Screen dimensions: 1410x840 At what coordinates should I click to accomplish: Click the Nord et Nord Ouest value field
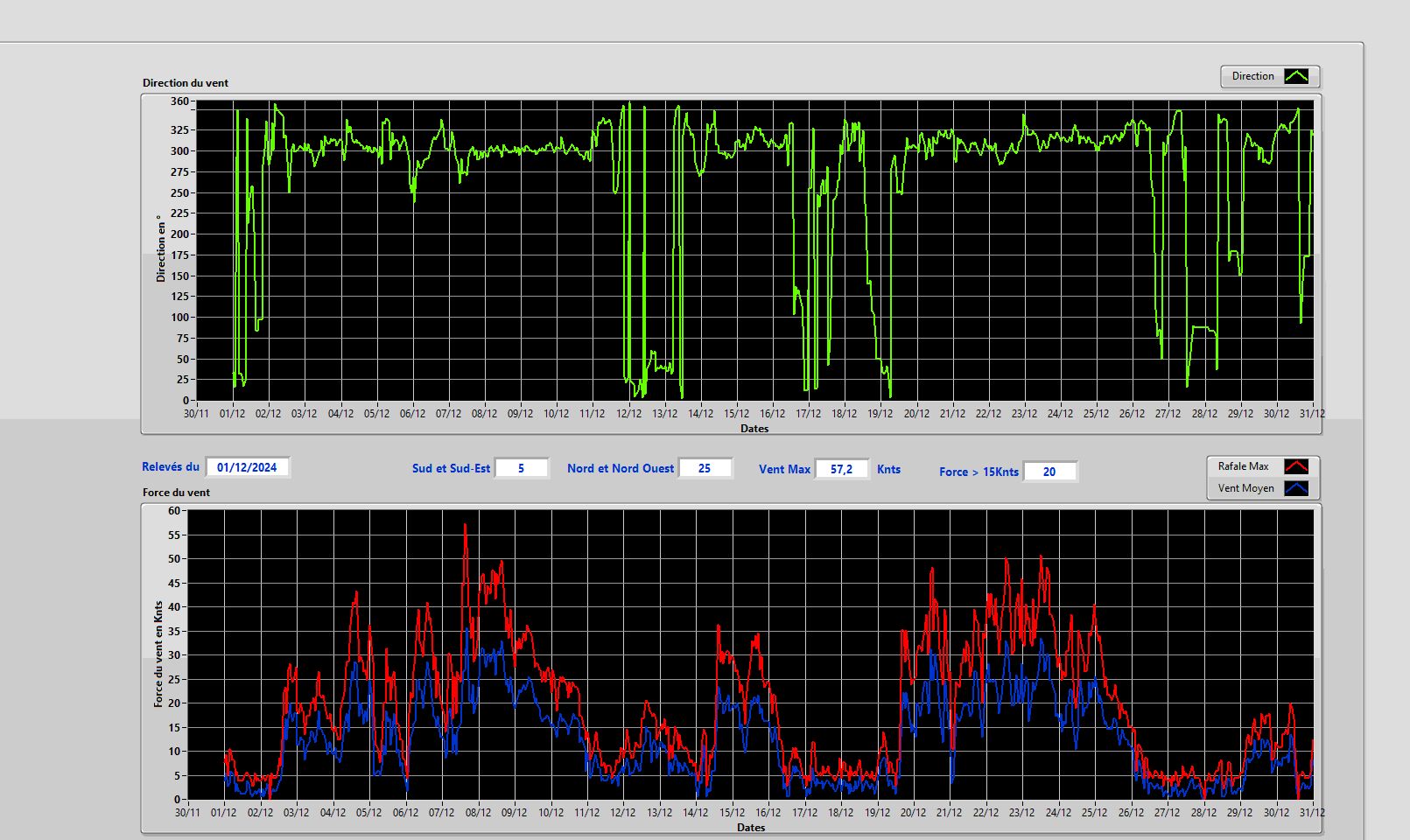click(x=705, y=468)
